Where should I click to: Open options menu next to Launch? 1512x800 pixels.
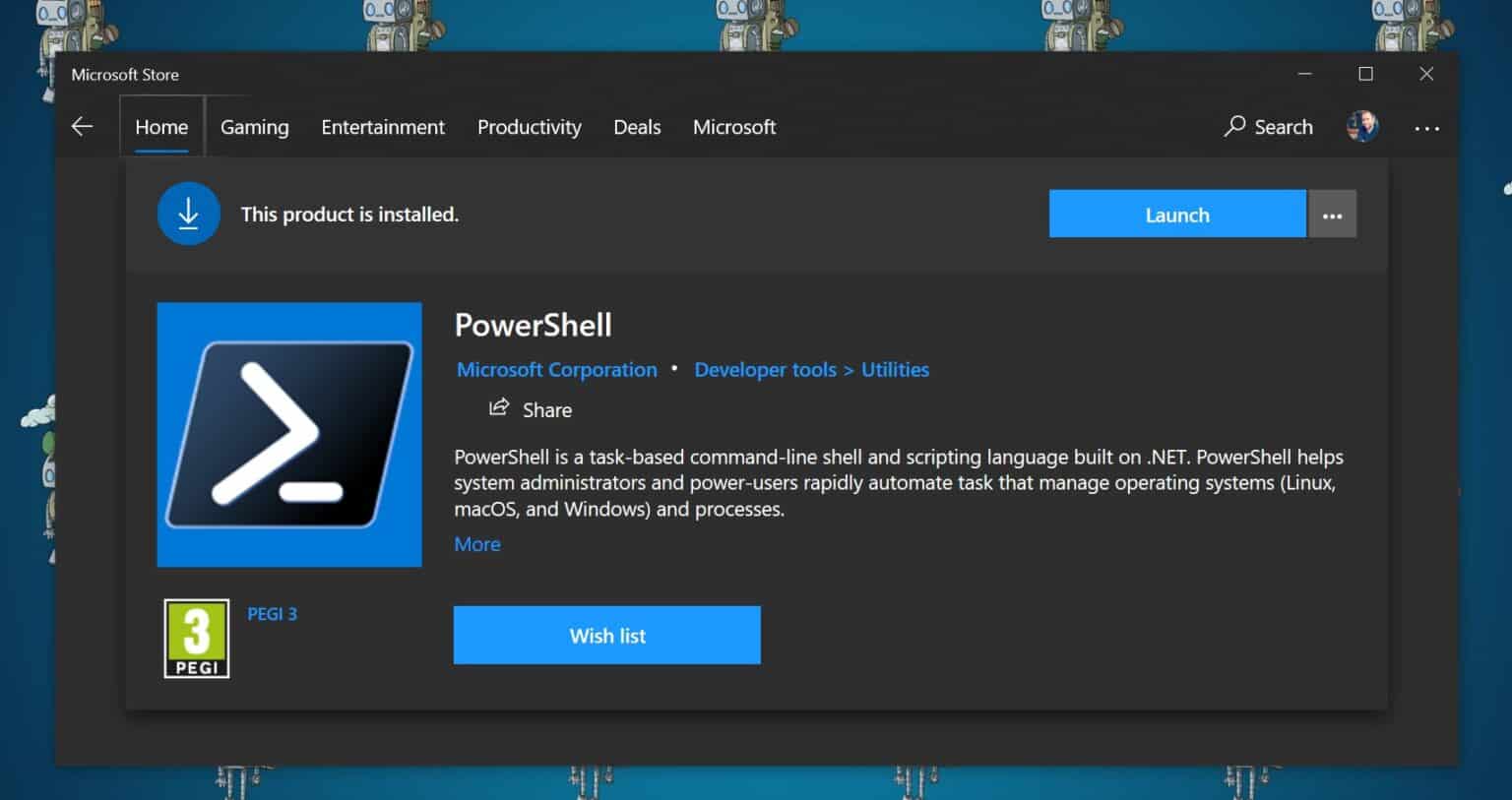tap(1332, 215)
